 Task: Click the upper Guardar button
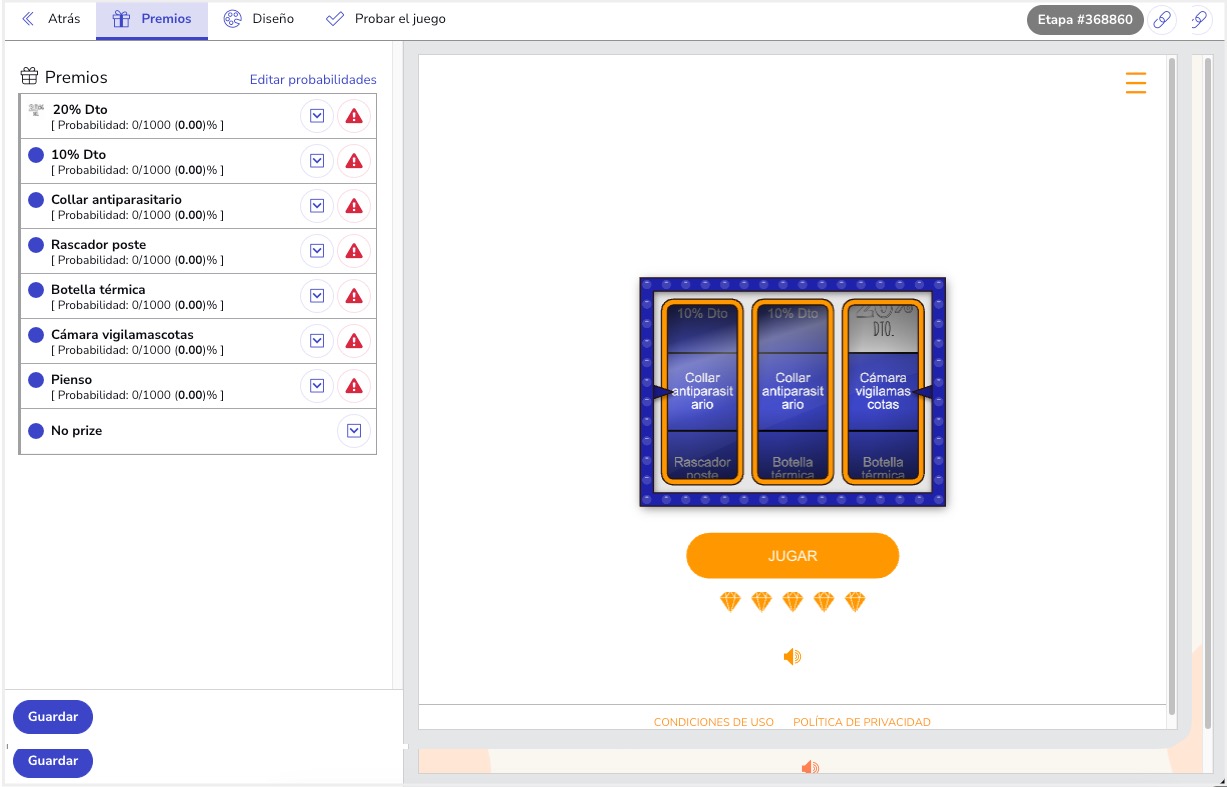53,717
